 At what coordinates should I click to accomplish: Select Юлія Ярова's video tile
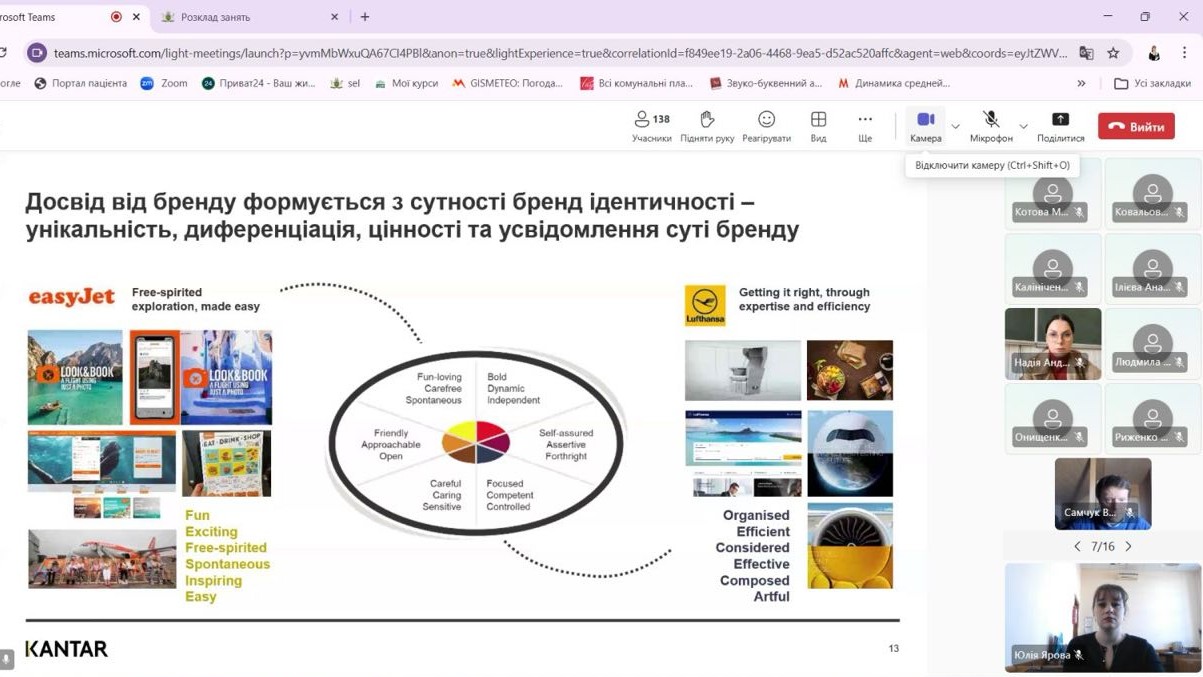1102,617
